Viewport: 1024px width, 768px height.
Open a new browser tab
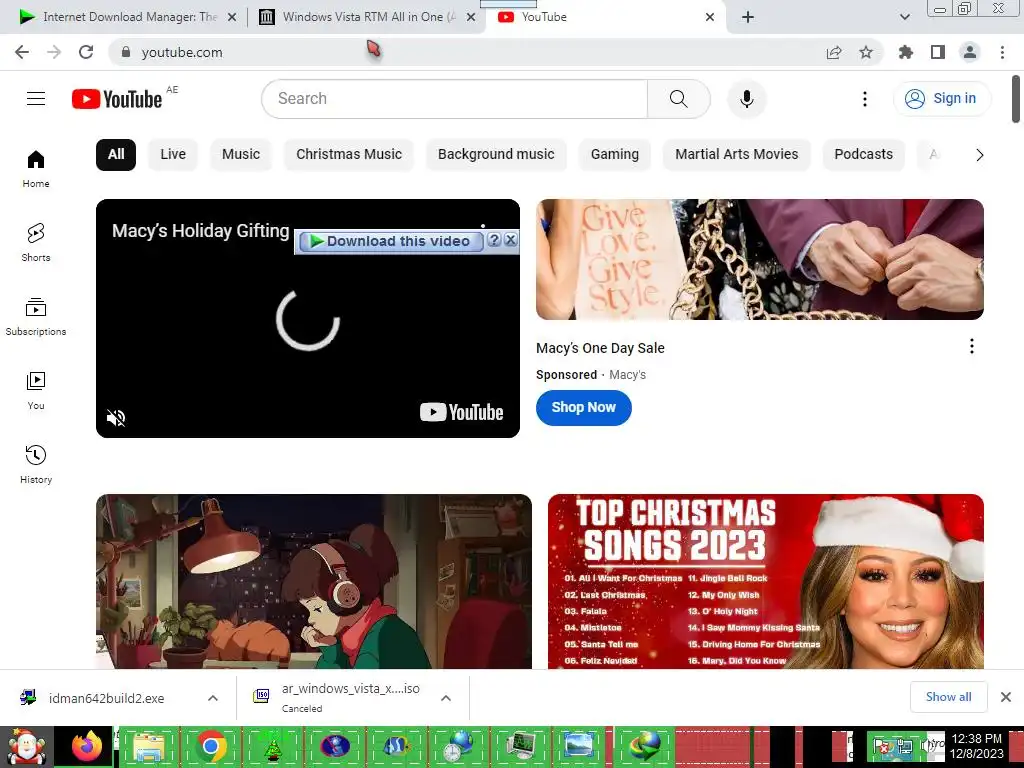coord(748,17)
